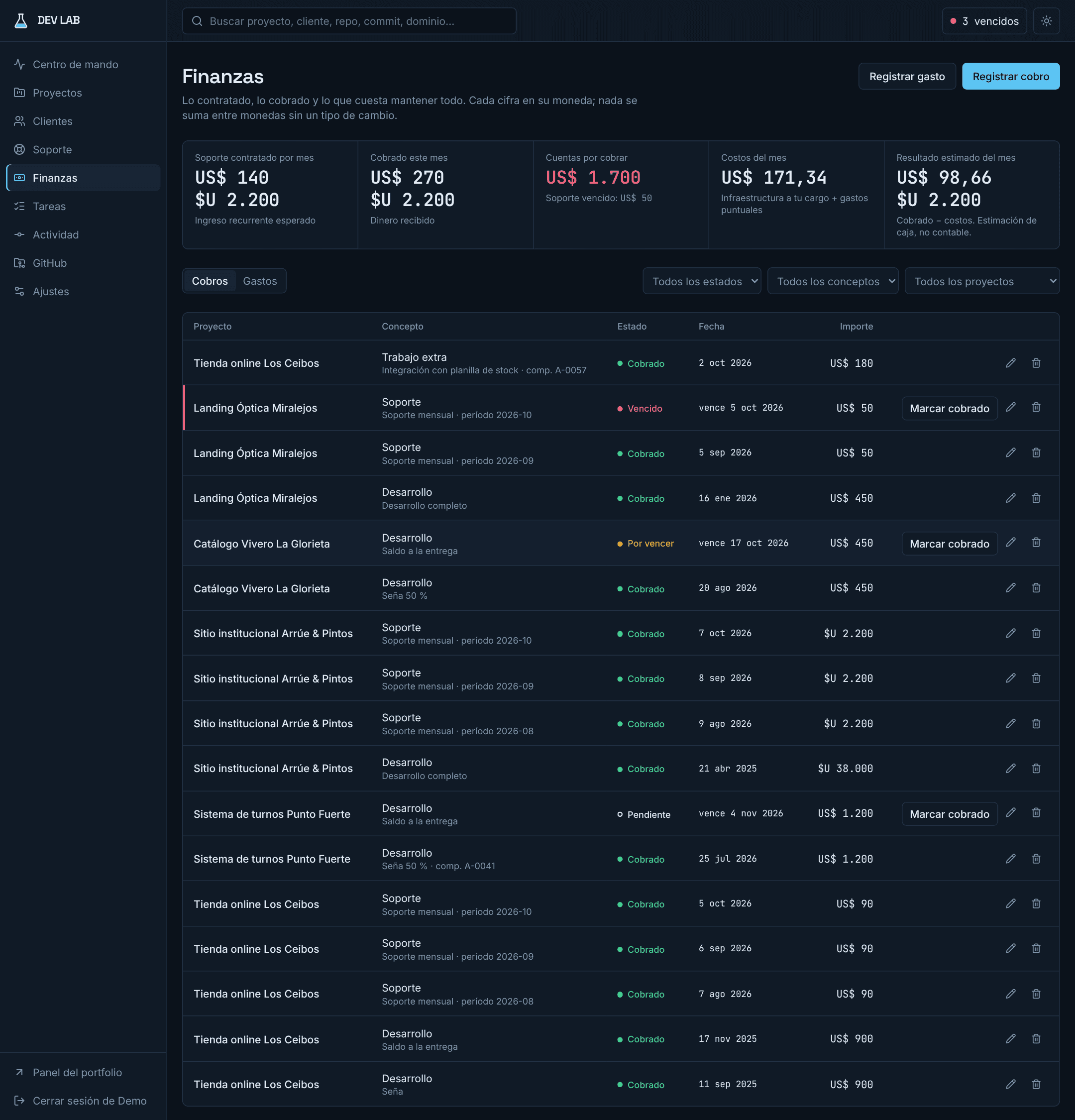Screen dimensions: 1075x1120
Task: Open Tareas from the sidebar
Action: tap(84, 206)
